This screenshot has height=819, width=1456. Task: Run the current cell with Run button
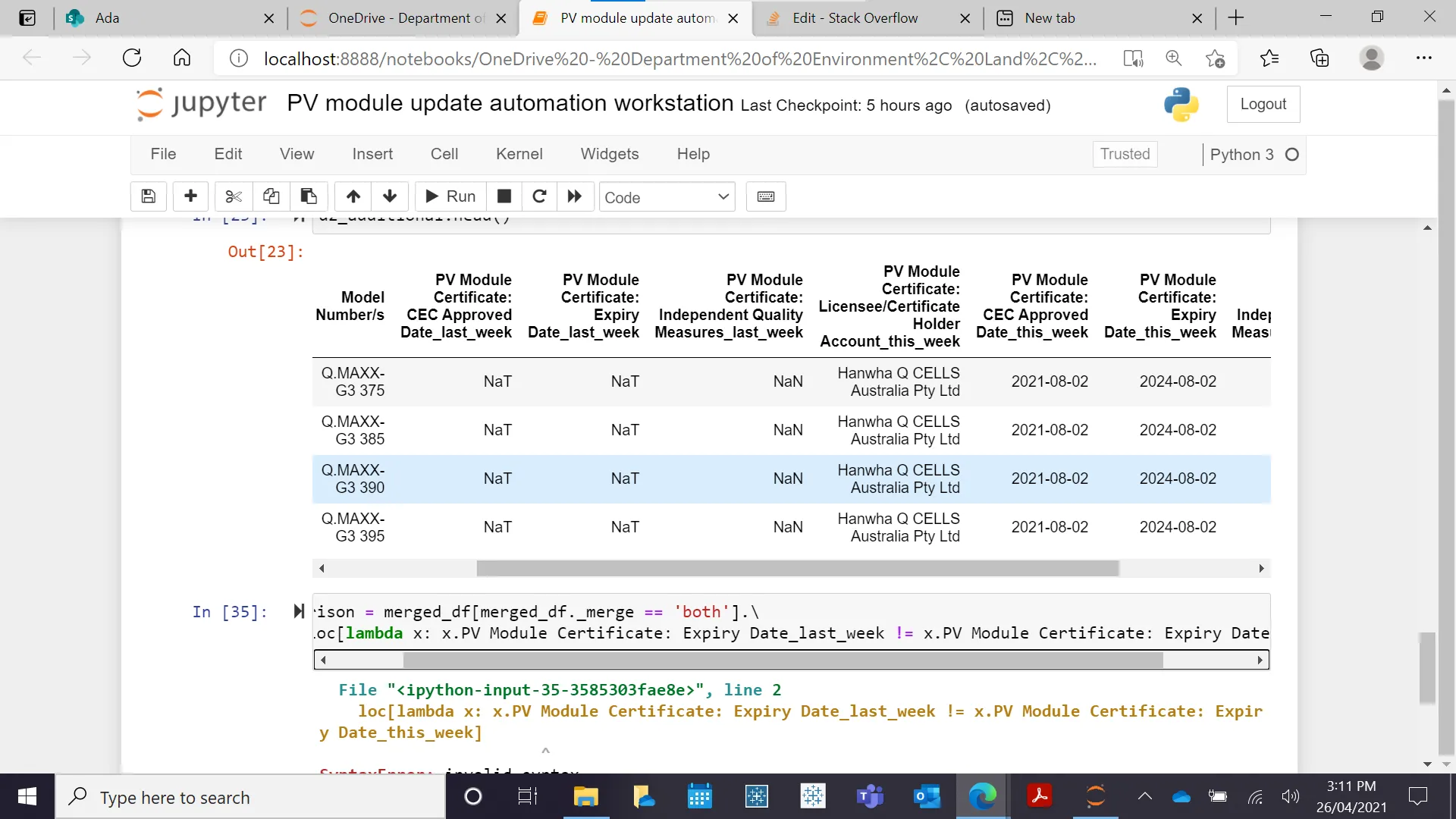point(450,196)
